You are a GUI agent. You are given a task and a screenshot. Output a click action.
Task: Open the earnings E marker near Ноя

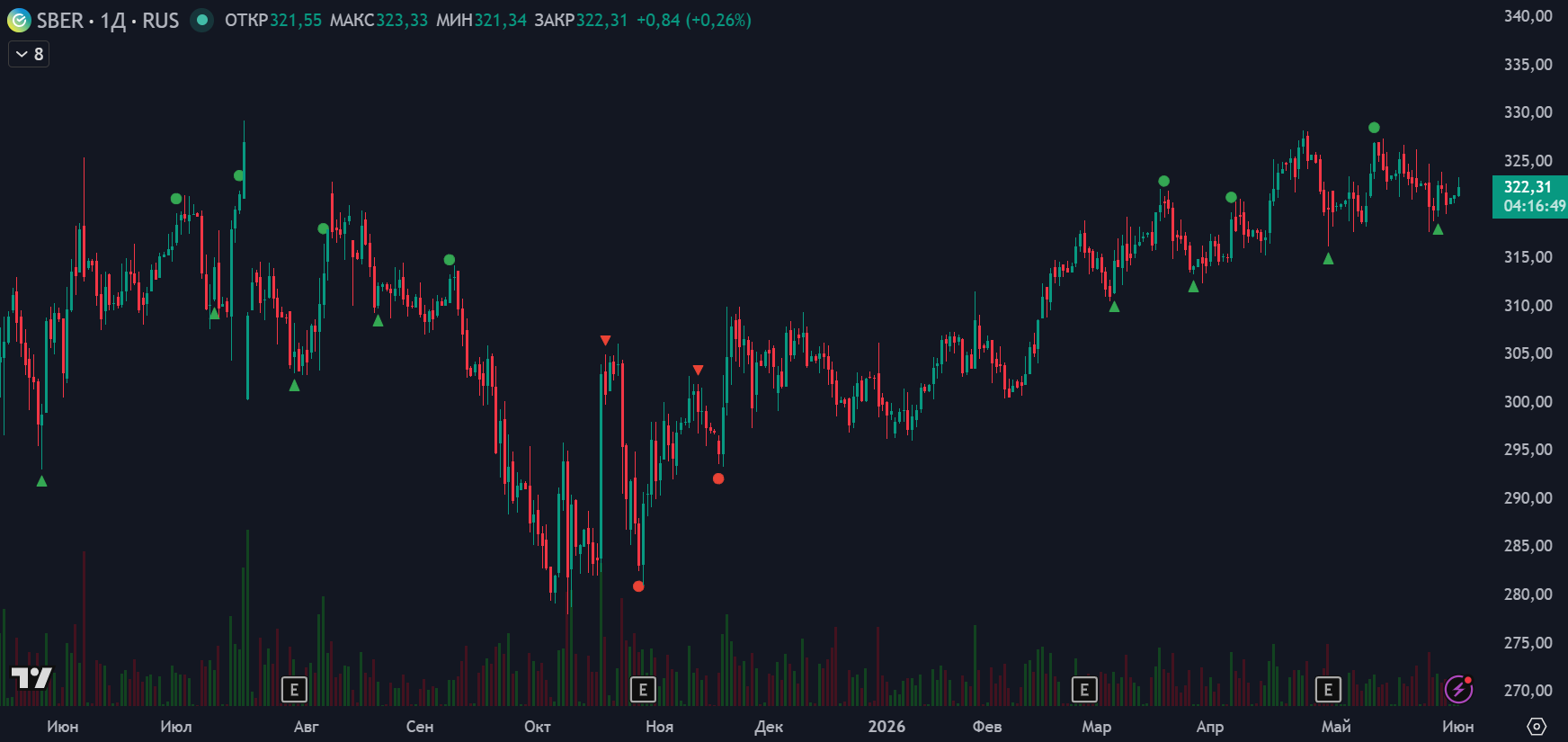643,690
